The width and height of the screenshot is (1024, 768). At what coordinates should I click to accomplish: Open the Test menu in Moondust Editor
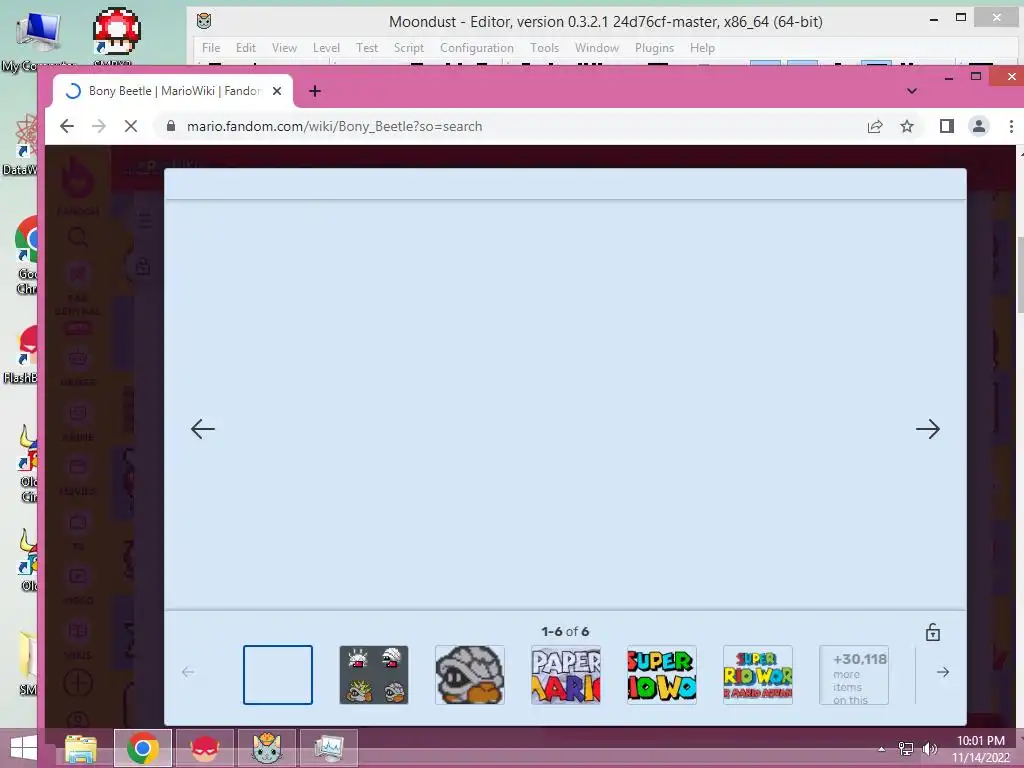(x=366, y=48)
